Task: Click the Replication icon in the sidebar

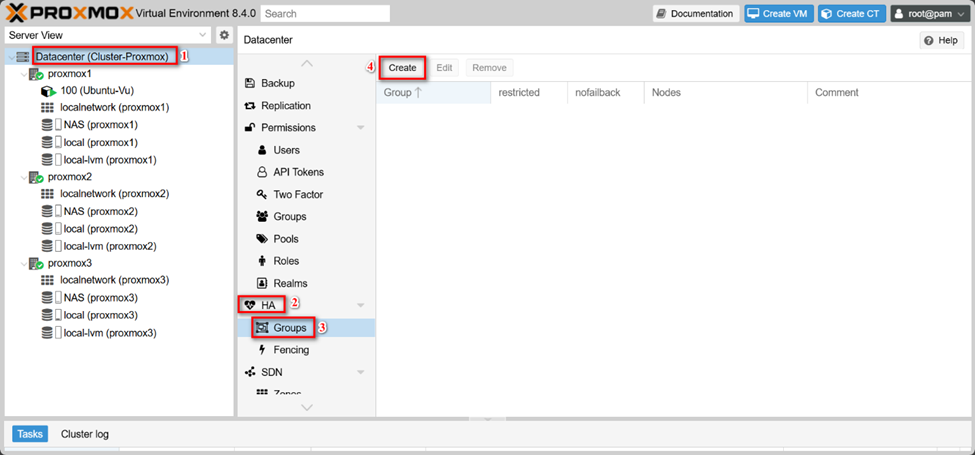Action: click(250, 106)
